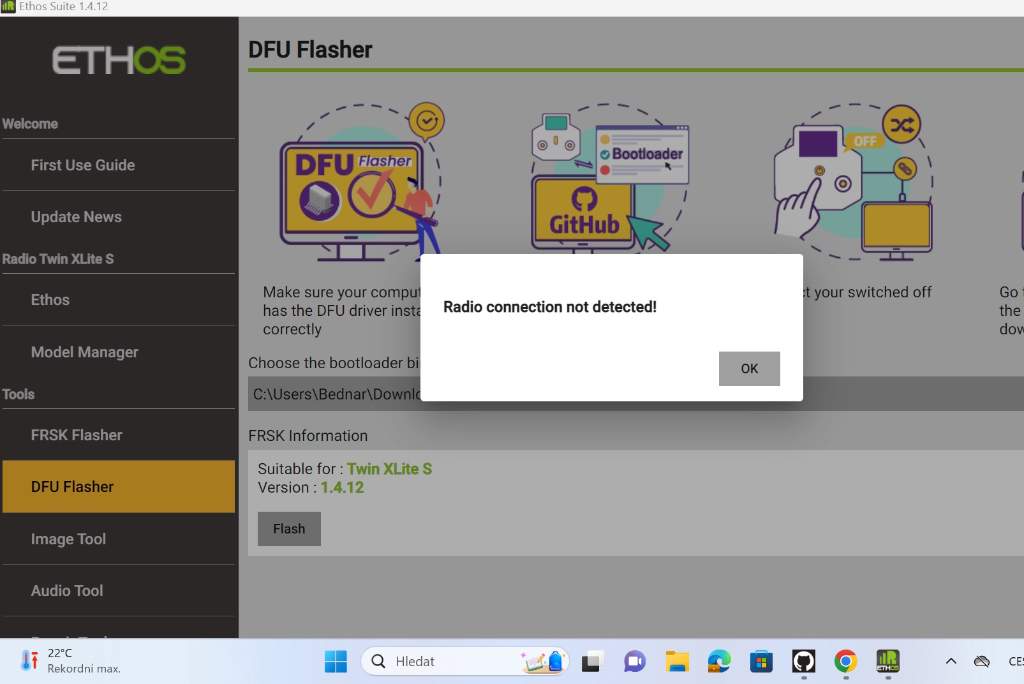This screenshot has height=684, width=1024.
Task: Click OK in the radio connection dialog
Action: pos(749,368)
